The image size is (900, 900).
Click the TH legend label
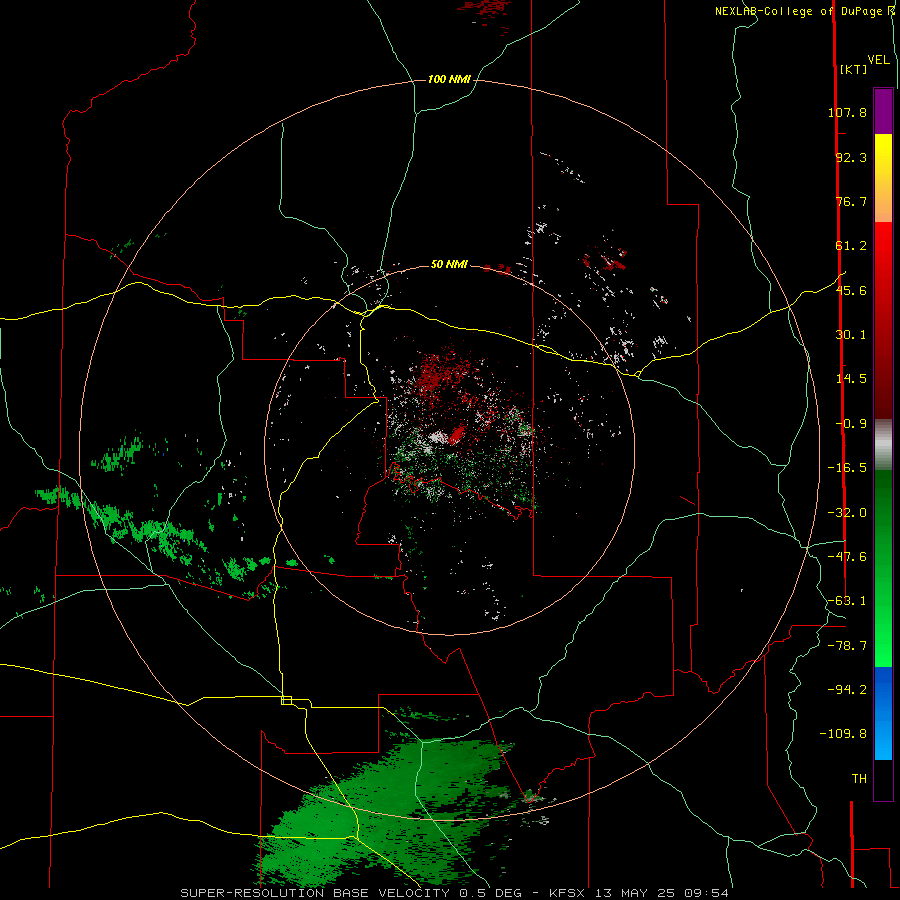tap(859, 779)
